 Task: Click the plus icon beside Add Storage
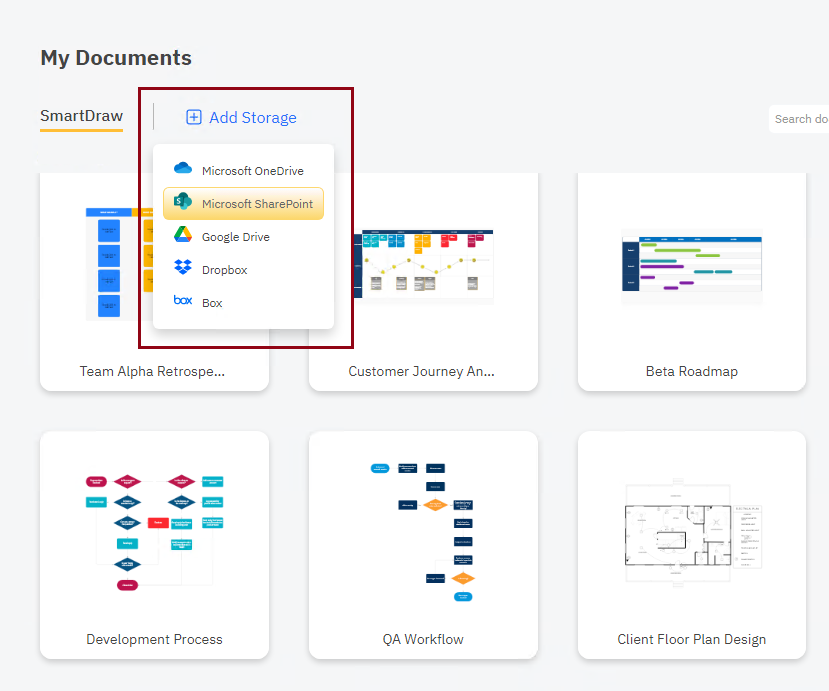(193, 117)
